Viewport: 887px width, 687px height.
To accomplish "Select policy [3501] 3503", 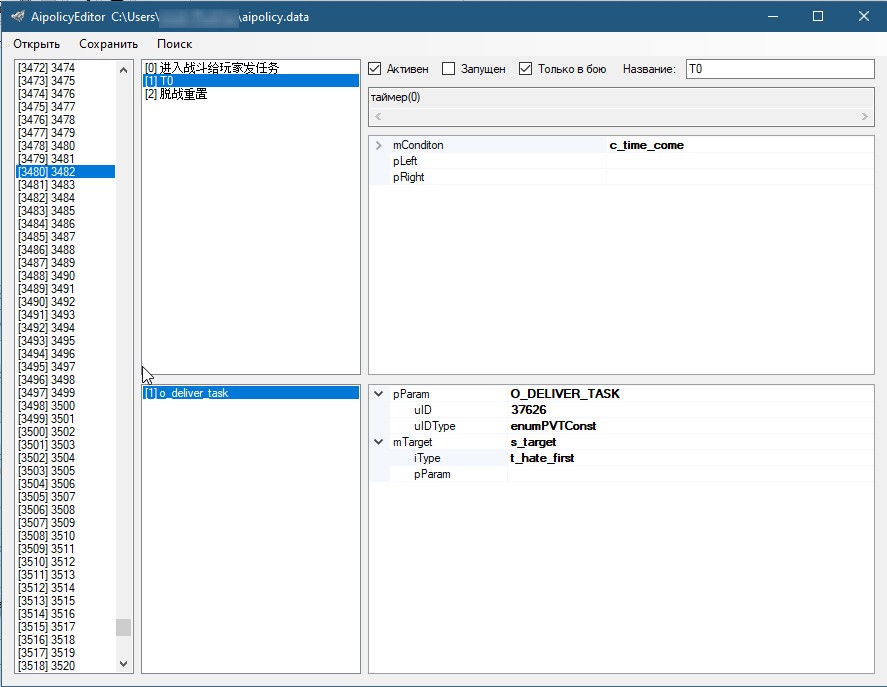I will 66,445.
